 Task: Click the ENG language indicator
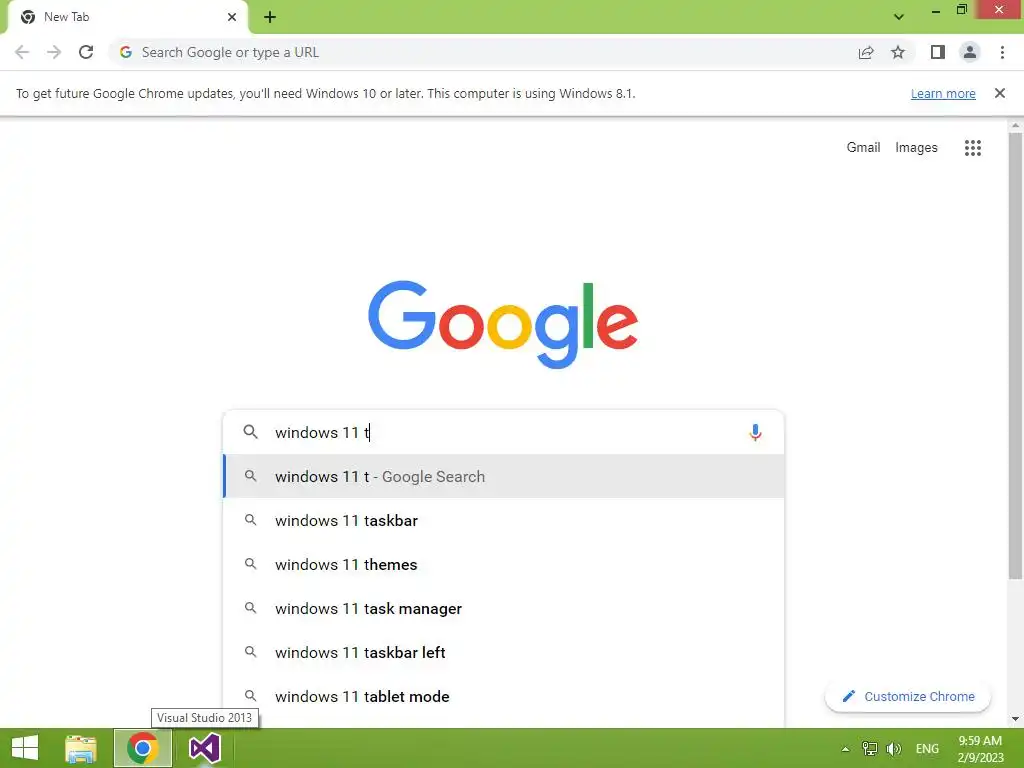coord(927,749)
